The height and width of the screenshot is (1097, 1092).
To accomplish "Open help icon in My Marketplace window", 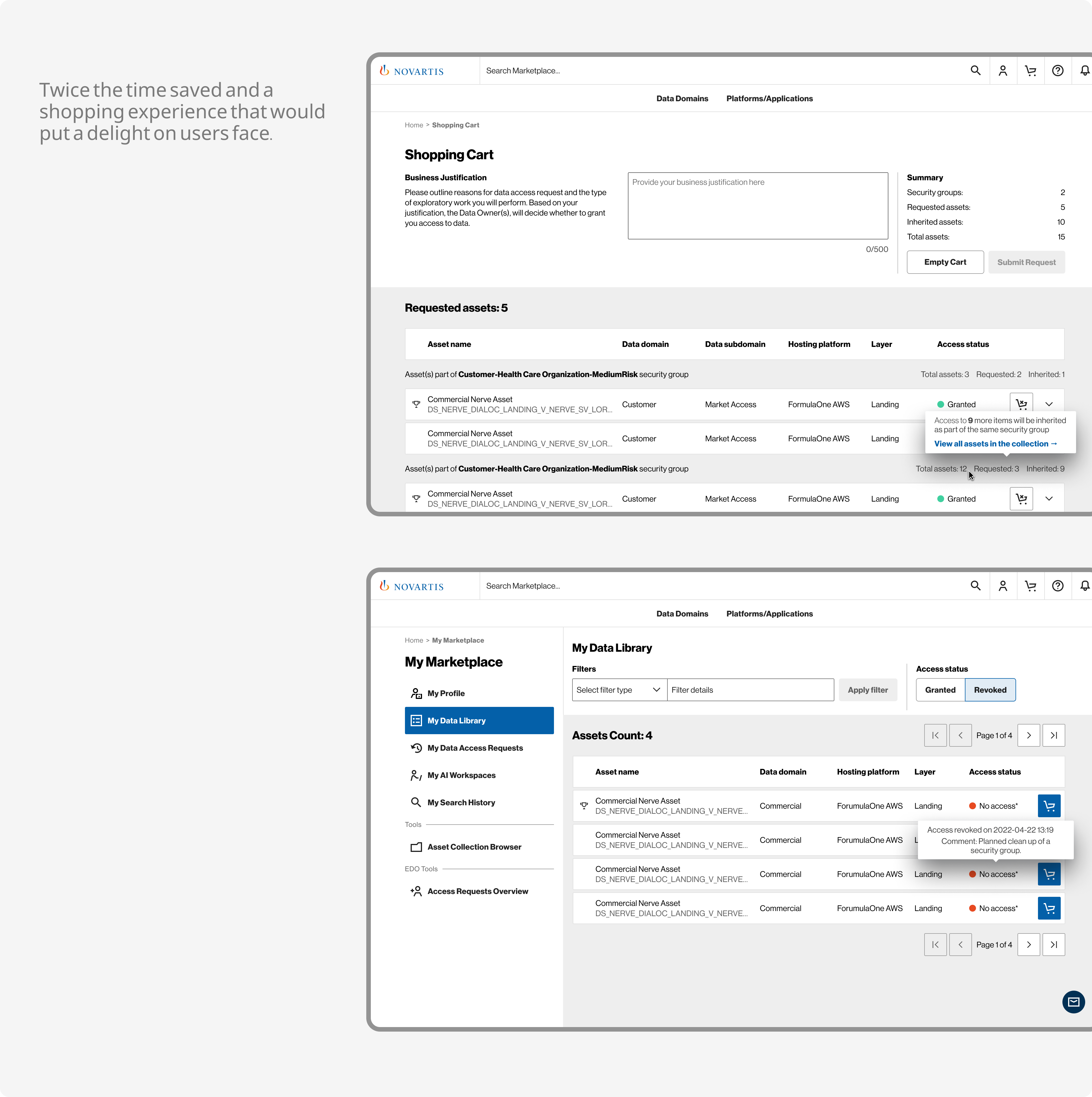I will pyautogui.click(x=1057, y=585).
